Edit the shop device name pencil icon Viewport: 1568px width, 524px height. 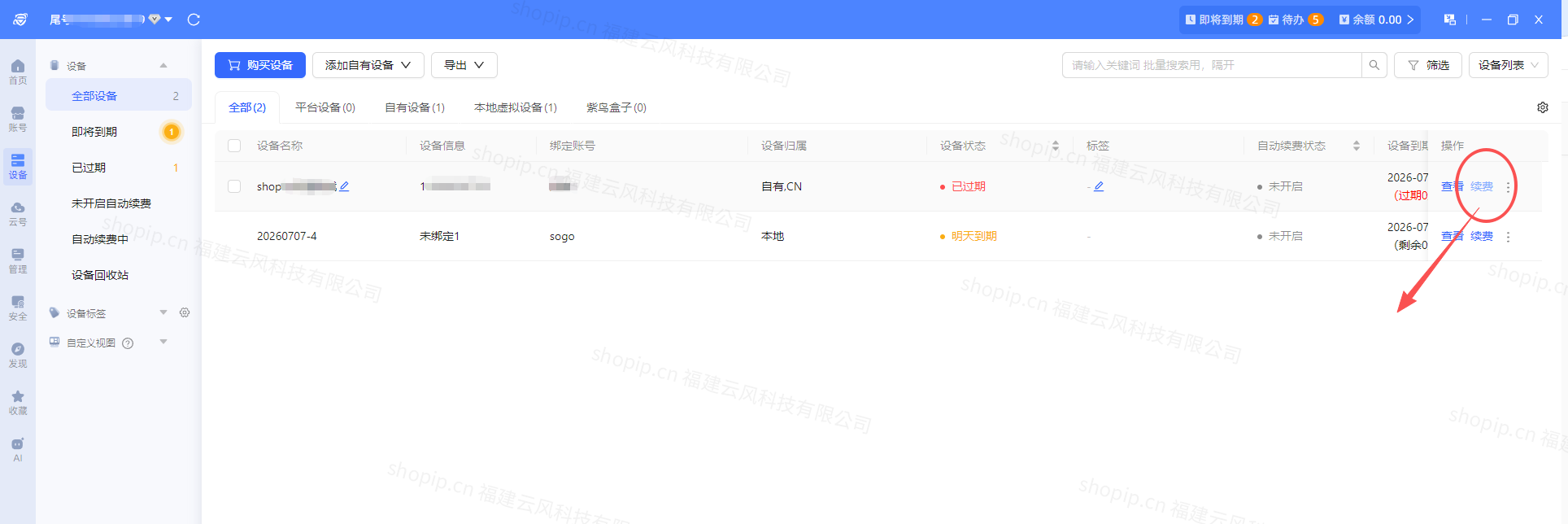pyautogui.click(x=344, y=186)
